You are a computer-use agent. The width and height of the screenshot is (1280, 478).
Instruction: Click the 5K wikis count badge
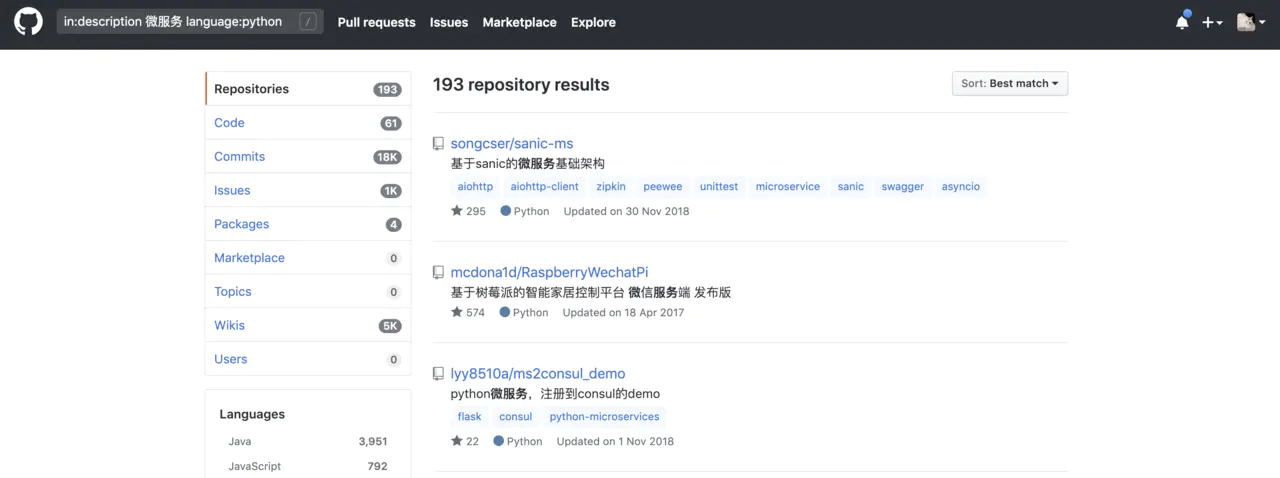coord(390,325)
